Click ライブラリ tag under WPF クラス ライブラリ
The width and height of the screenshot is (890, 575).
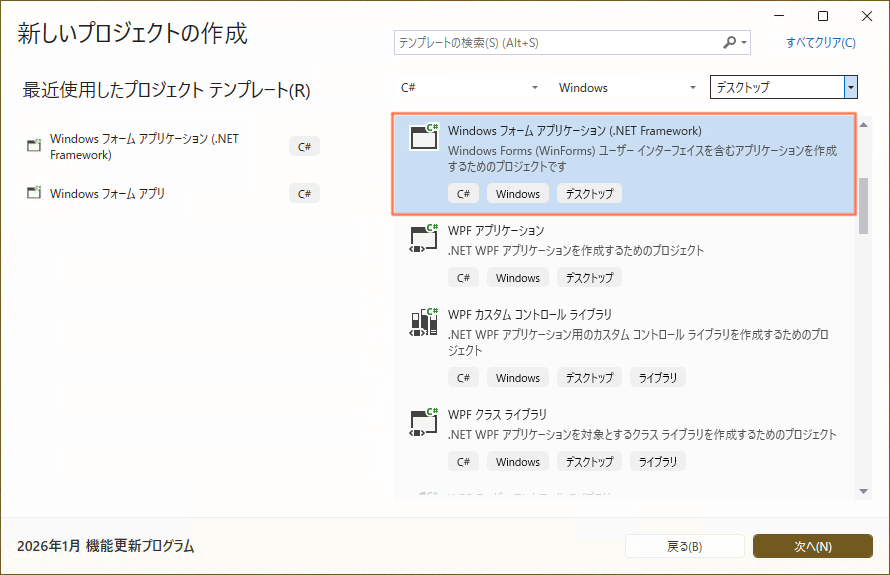click(657, 461)
